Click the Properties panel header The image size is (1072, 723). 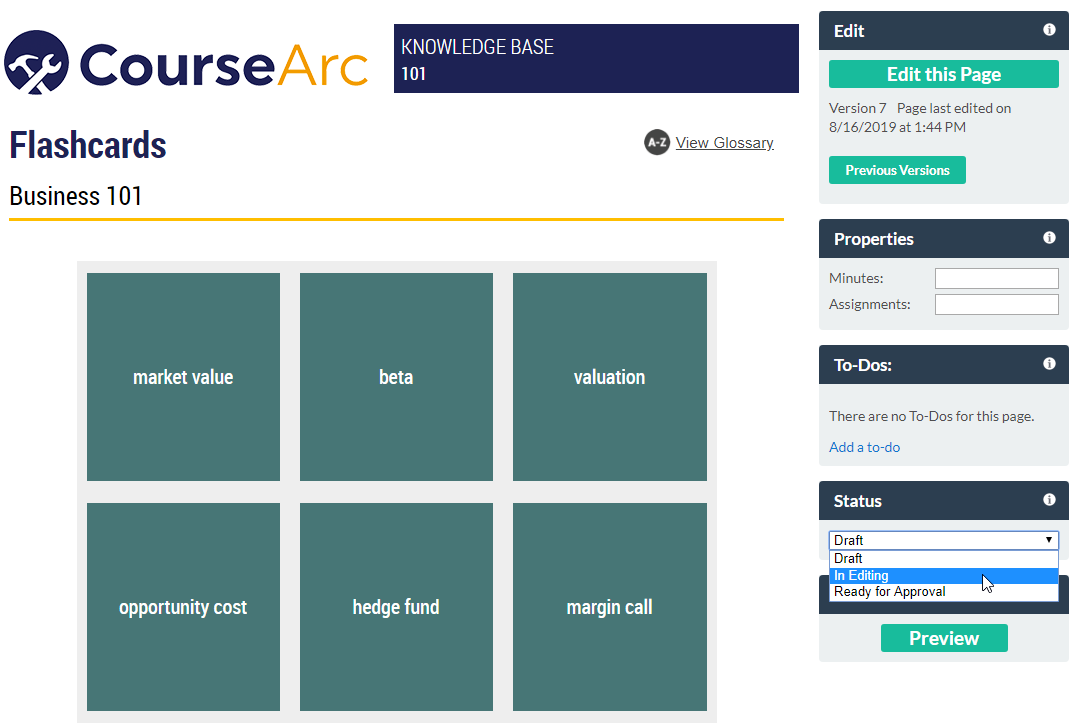coord(943,238)
